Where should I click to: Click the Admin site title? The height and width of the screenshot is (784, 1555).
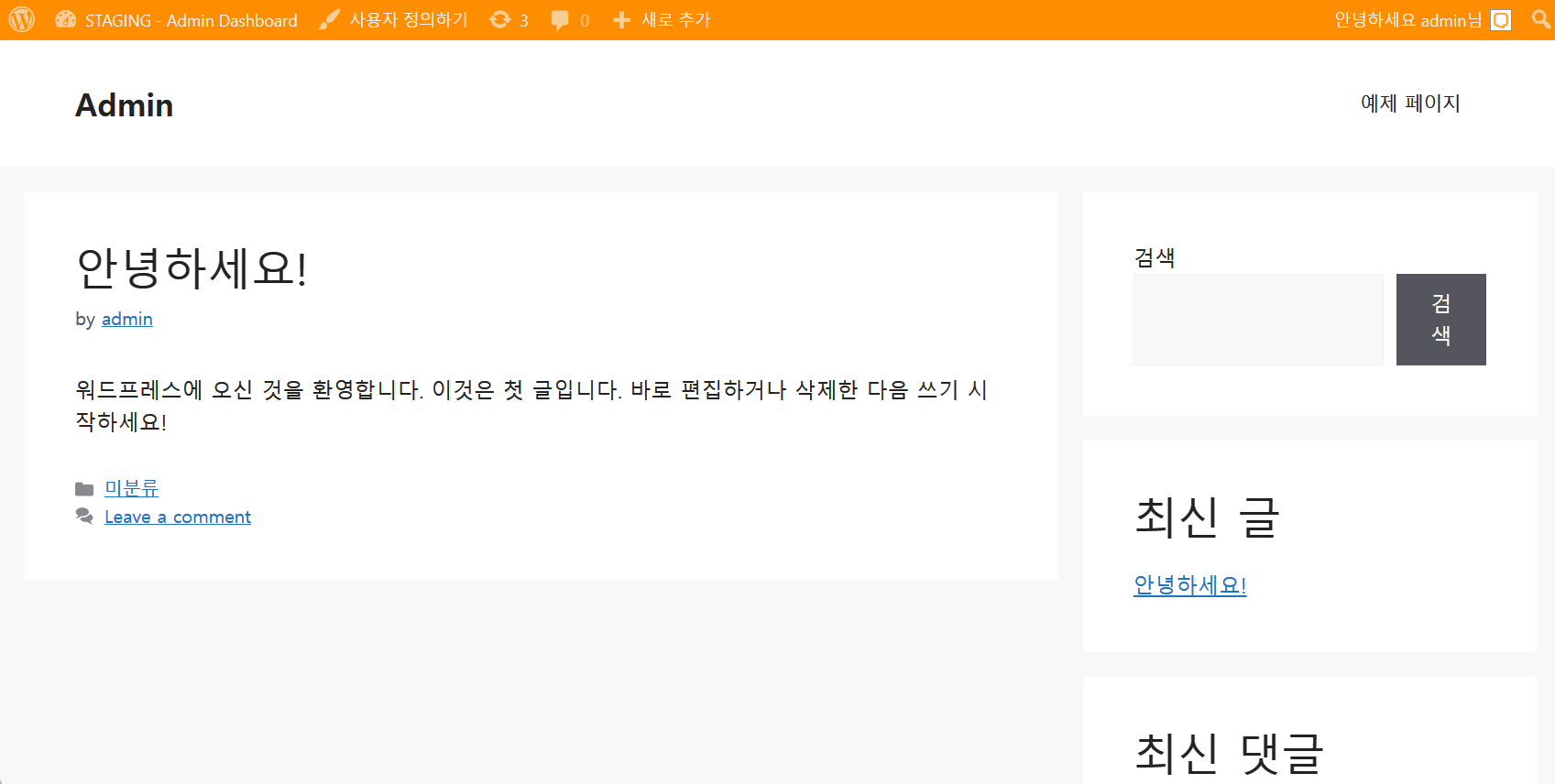click(125, 105)
